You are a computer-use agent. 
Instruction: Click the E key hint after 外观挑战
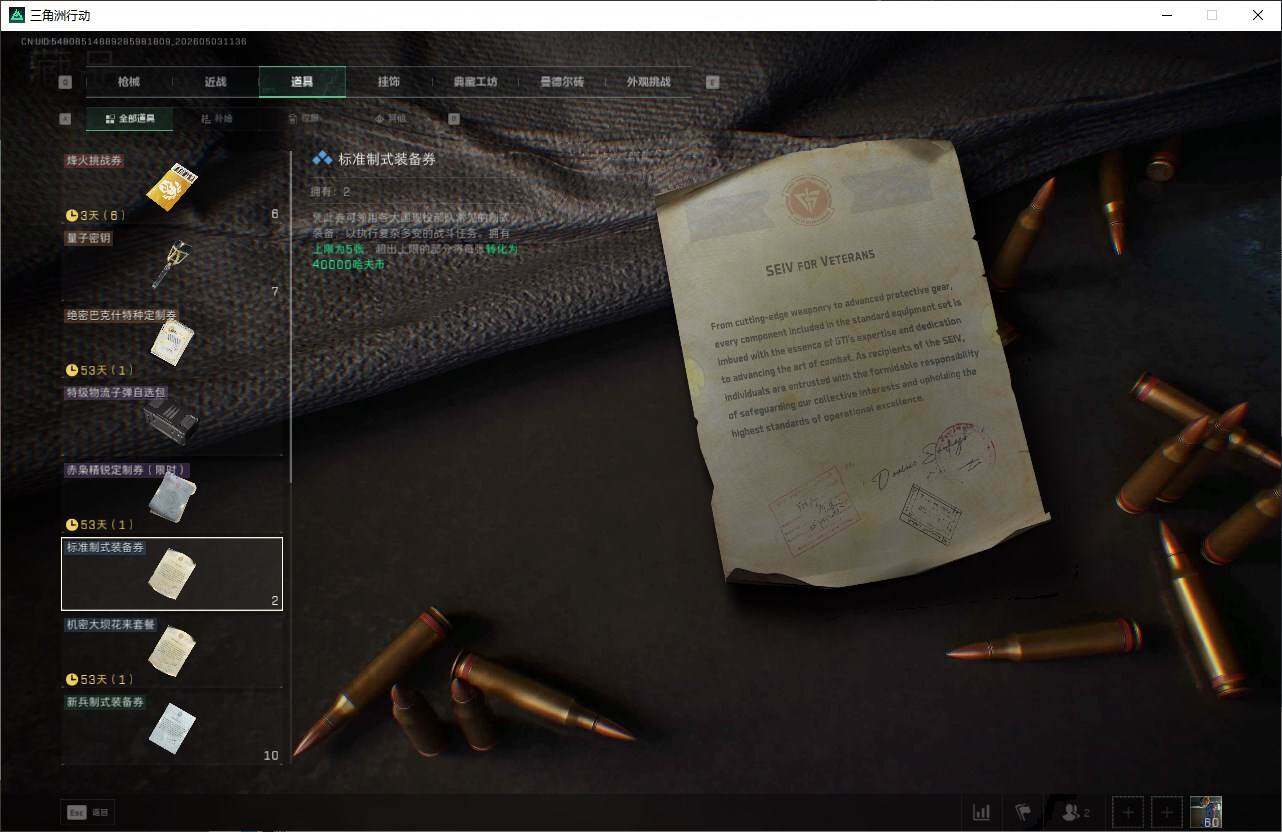pos(713,82)
